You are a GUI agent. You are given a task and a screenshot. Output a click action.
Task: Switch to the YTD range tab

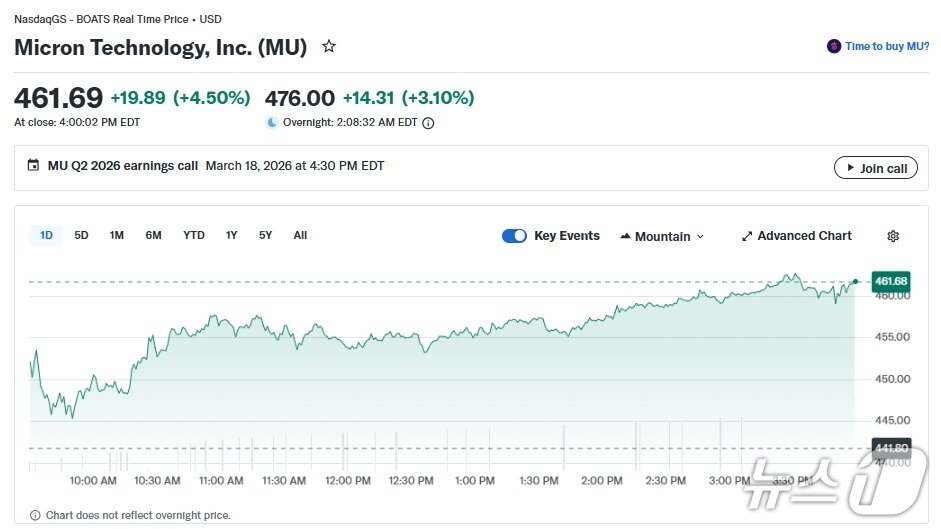[194, 235]
